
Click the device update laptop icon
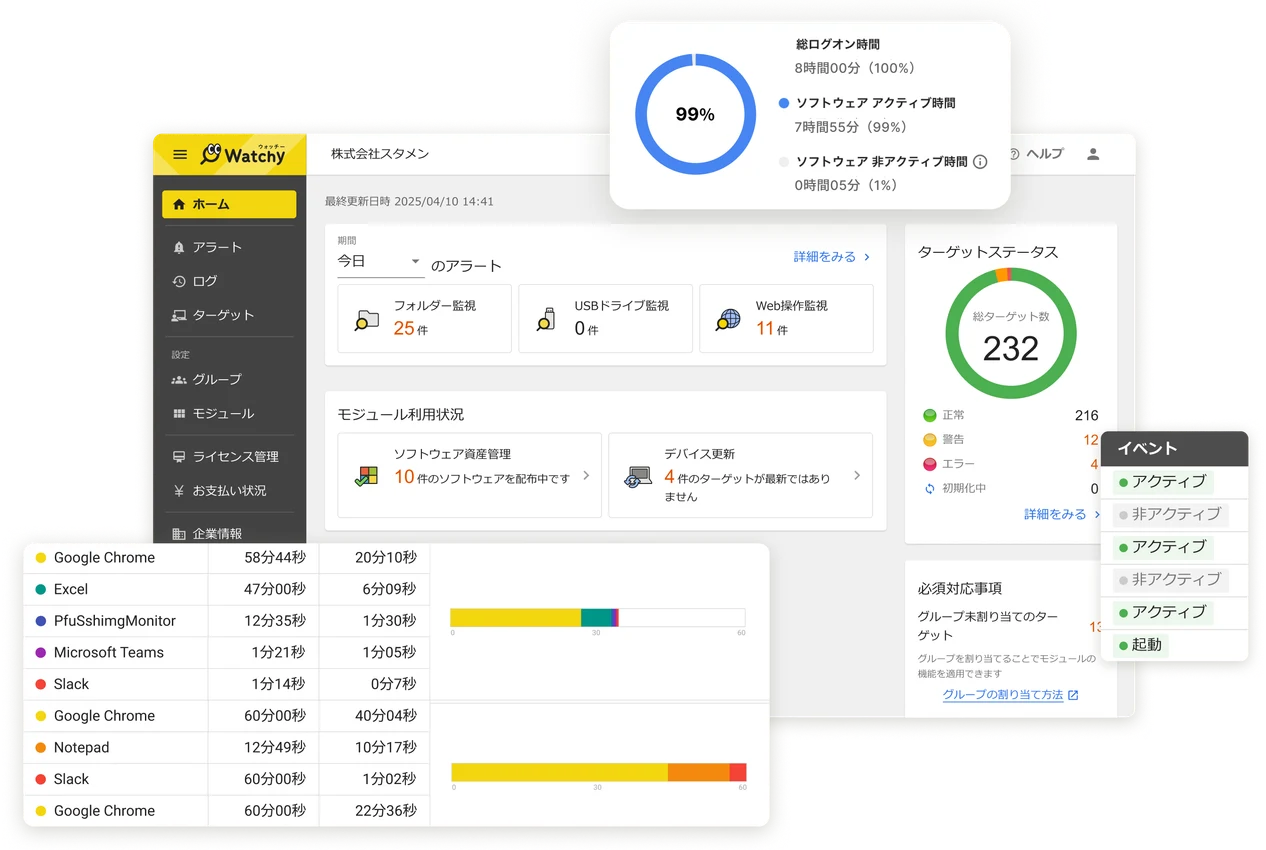coord(637,476)
